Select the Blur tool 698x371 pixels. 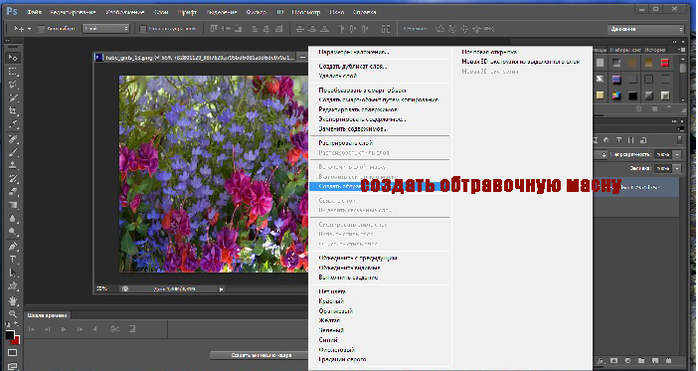12,219
